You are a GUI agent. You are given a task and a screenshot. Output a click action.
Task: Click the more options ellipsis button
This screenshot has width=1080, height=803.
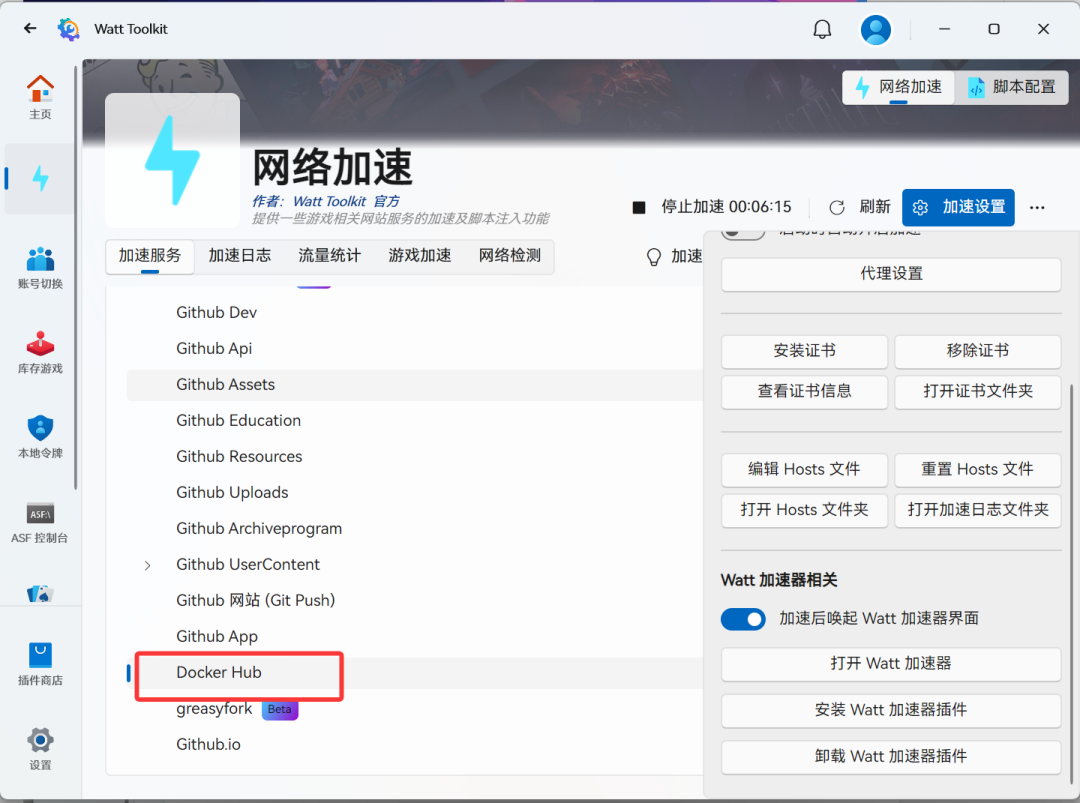coord(1037,207)
